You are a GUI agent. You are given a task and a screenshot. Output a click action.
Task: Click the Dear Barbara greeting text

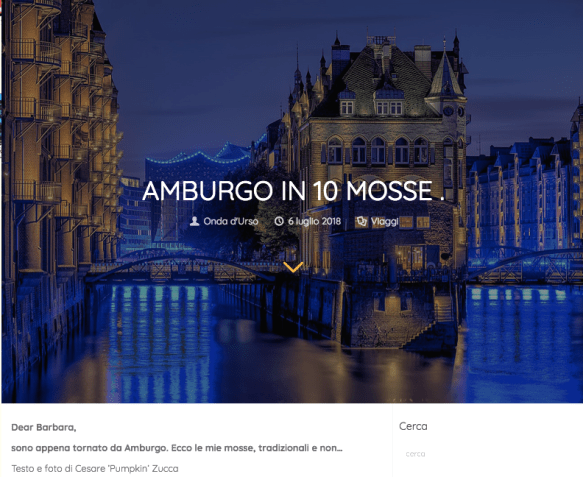click(x=44, y=427)
